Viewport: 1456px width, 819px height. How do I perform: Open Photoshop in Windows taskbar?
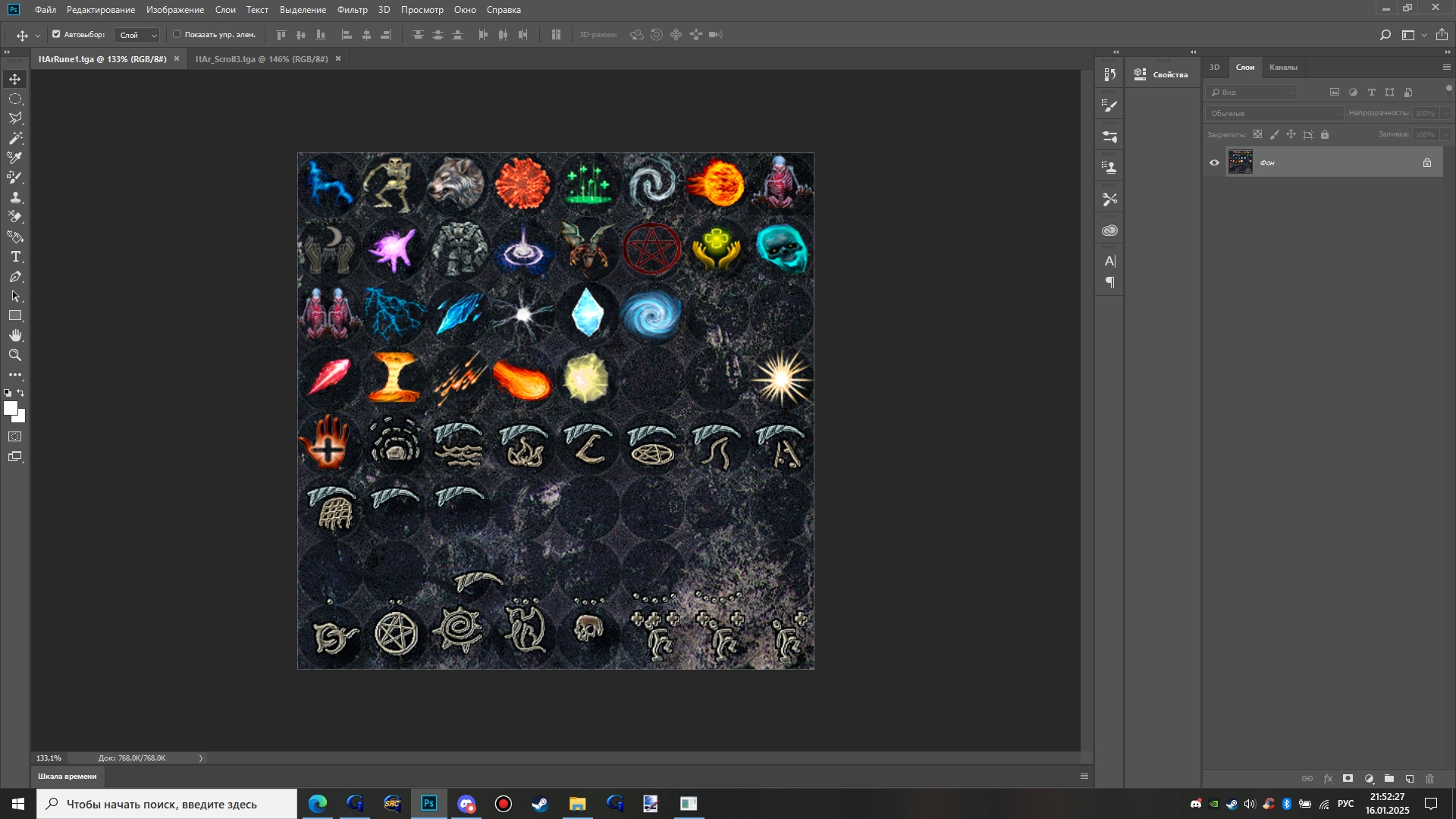pos(429,804)
